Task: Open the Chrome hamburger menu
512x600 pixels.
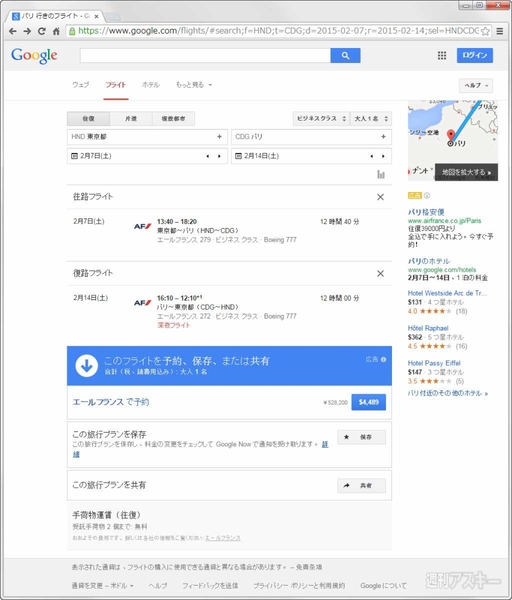Action: click(500, 31)
